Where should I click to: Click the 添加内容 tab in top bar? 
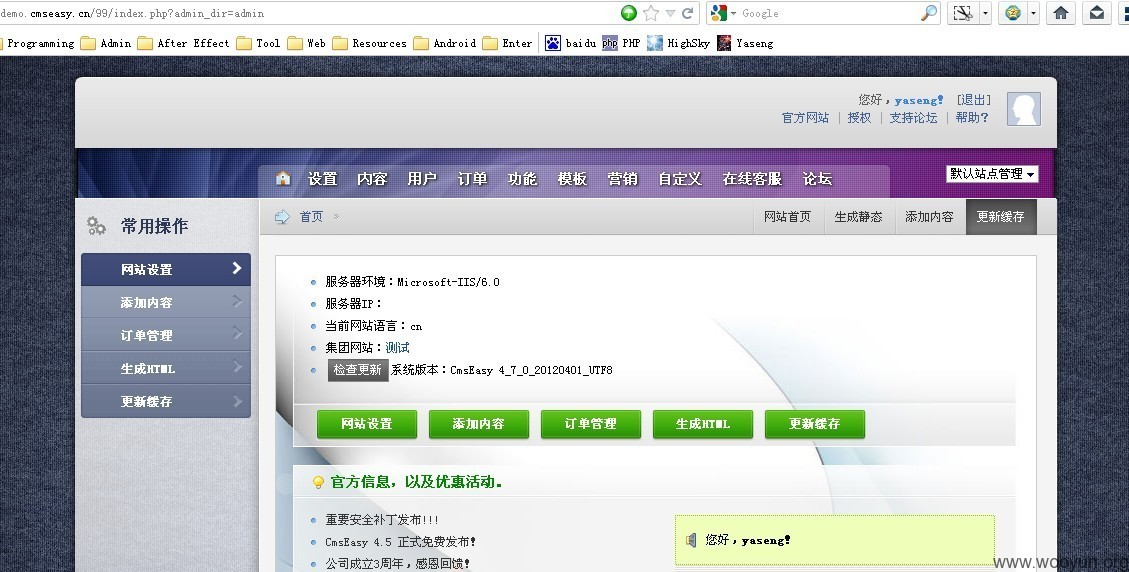pyautogui.click(x=929, y=216)
